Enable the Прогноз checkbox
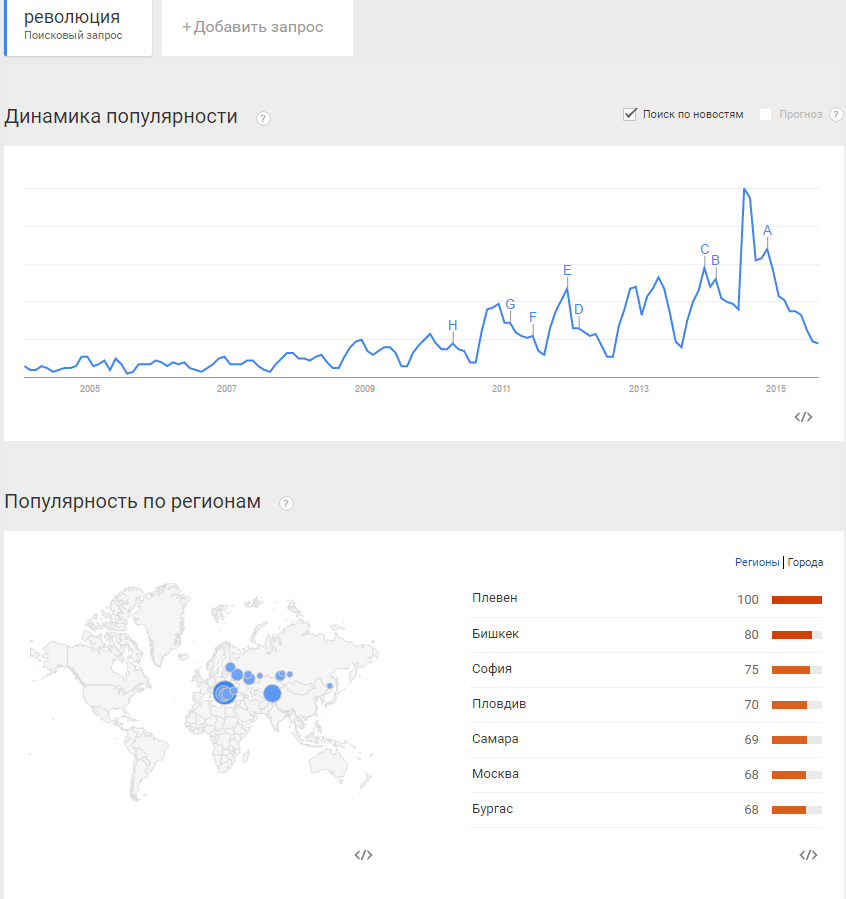Viewport: 846px width, 899px height. [x=766, y=115]
